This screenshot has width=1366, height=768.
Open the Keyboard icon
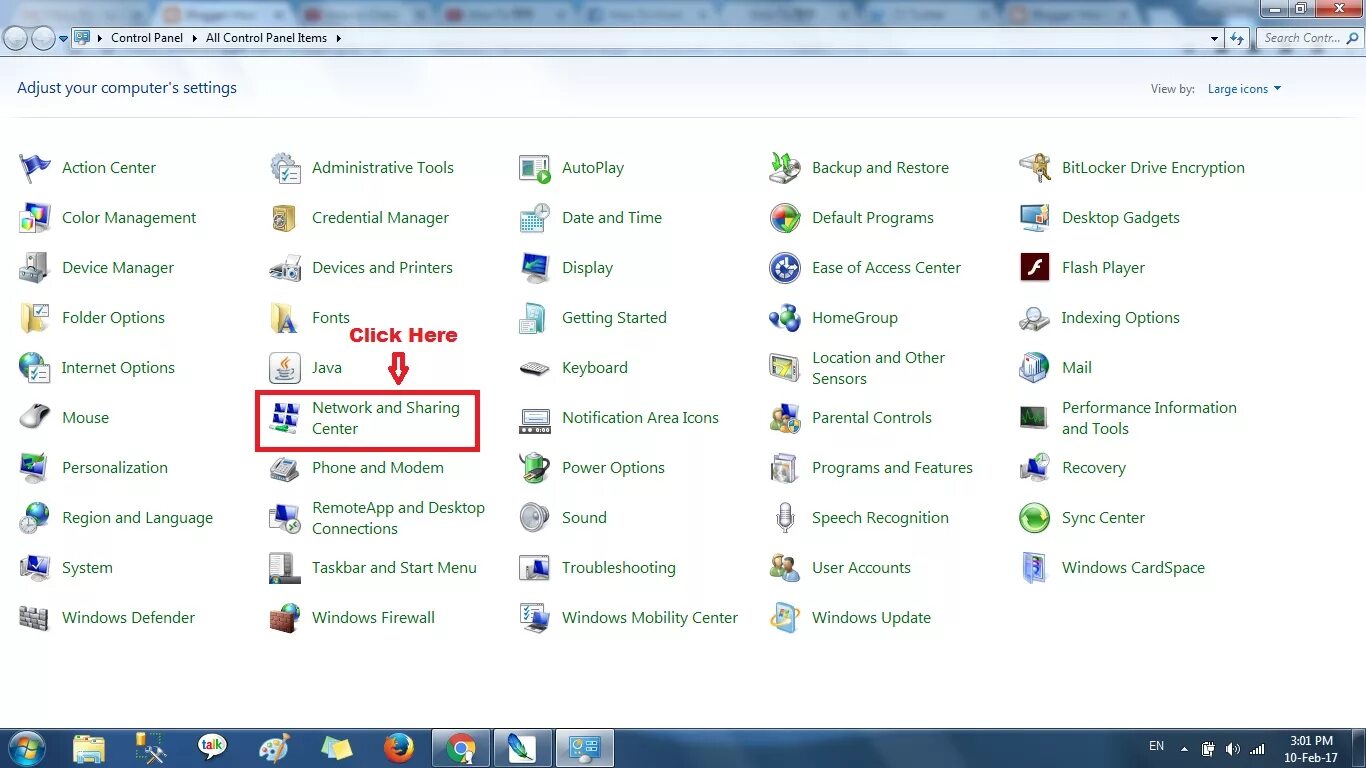(x=535, y=368)
